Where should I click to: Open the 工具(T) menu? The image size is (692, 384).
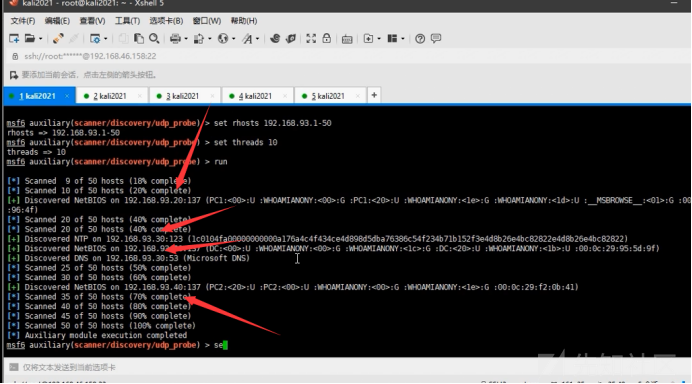127,21
